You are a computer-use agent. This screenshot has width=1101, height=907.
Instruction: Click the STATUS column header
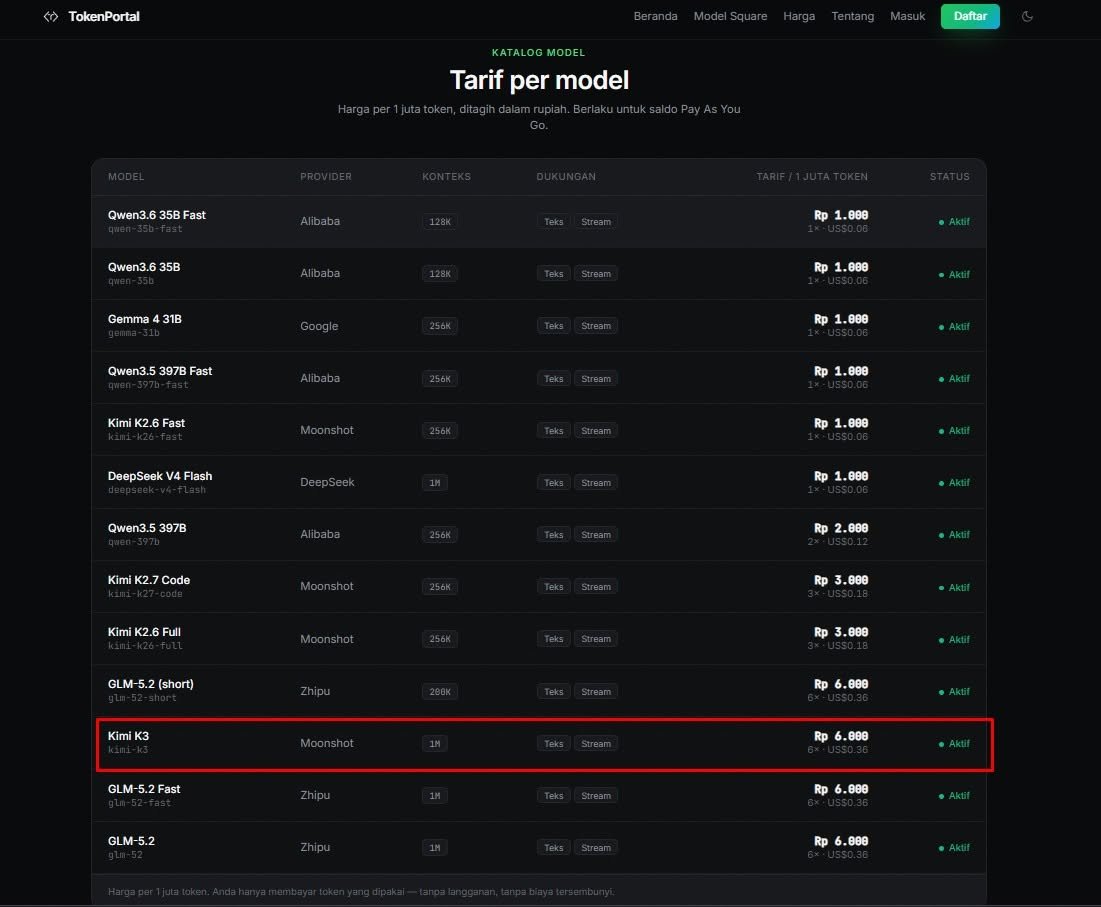click(949, 177)
